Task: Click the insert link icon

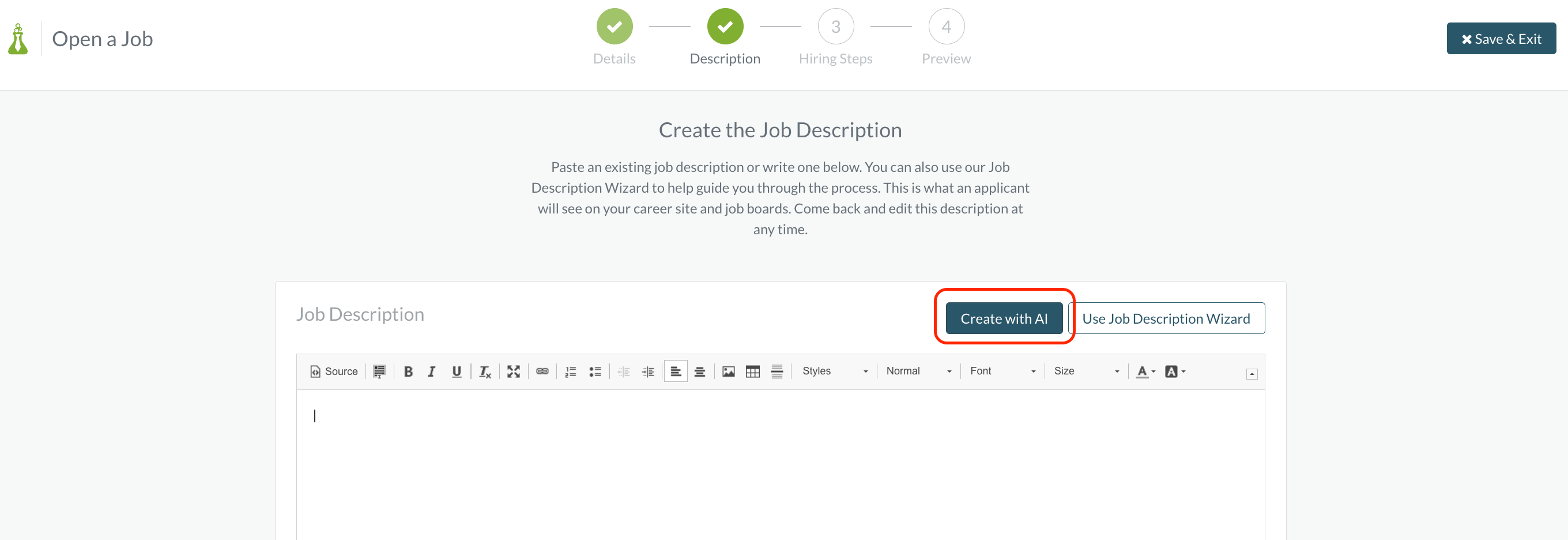Action: coord(543,370)
